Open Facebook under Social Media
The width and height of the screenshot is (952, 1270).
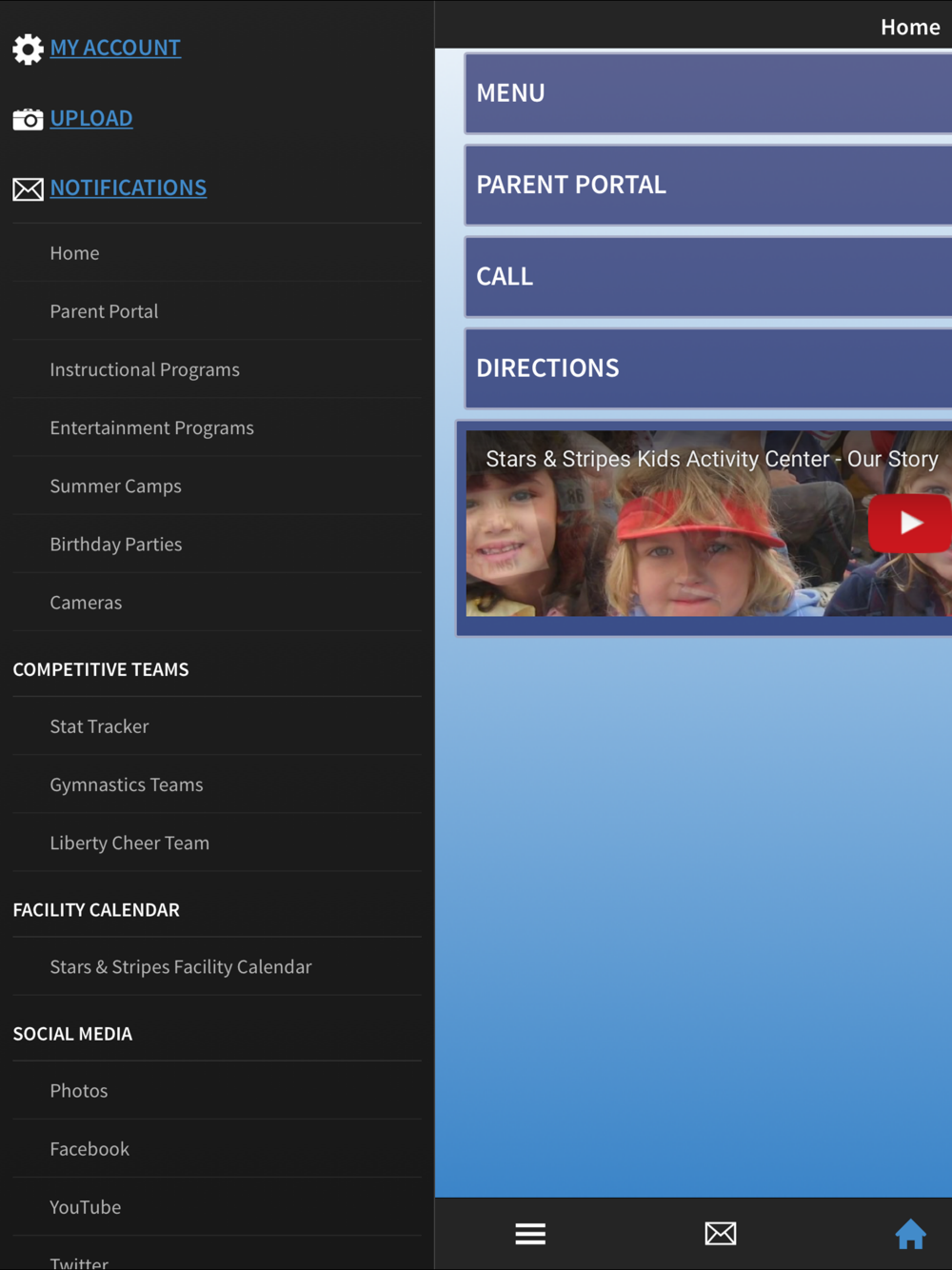click(217, 1149)
